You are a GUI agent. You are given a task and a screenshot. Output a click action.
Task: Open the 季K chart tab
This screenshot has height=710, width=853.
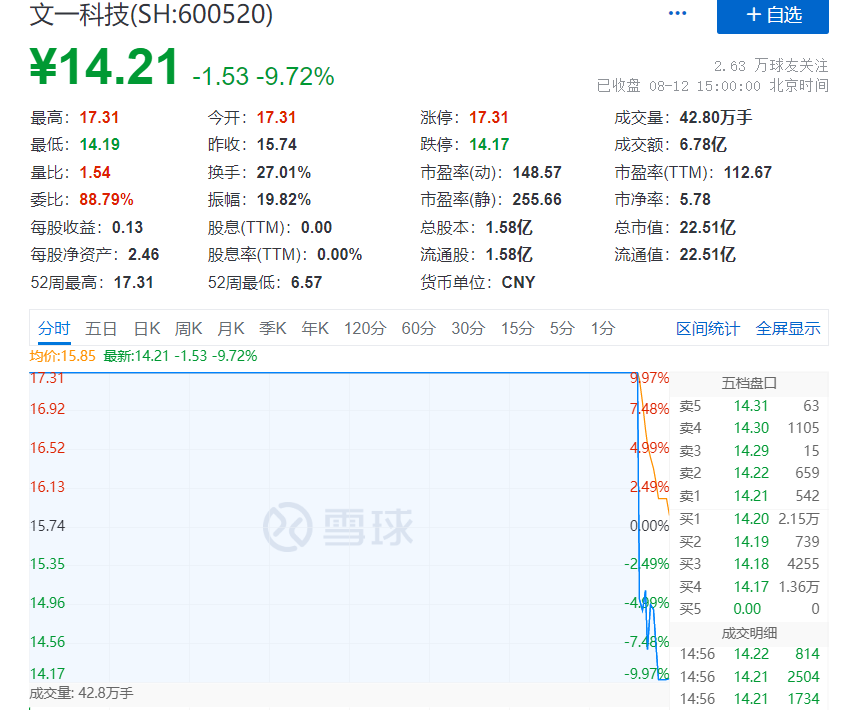coord(273,328)
